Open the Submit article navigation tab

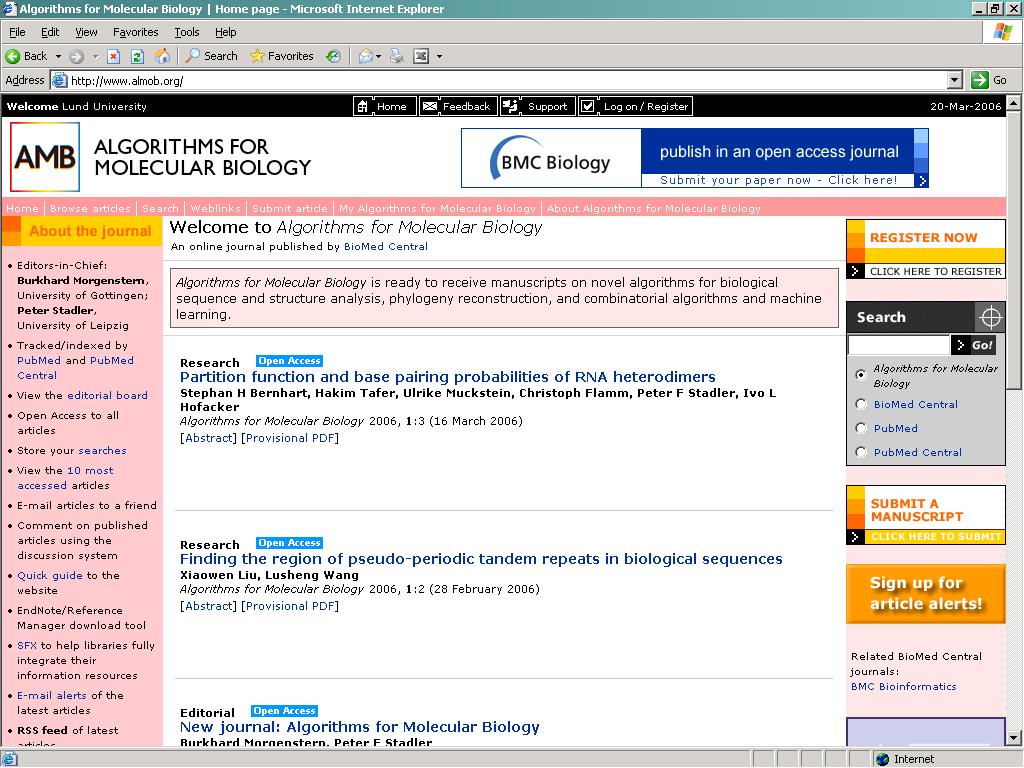tap(290, 208)
